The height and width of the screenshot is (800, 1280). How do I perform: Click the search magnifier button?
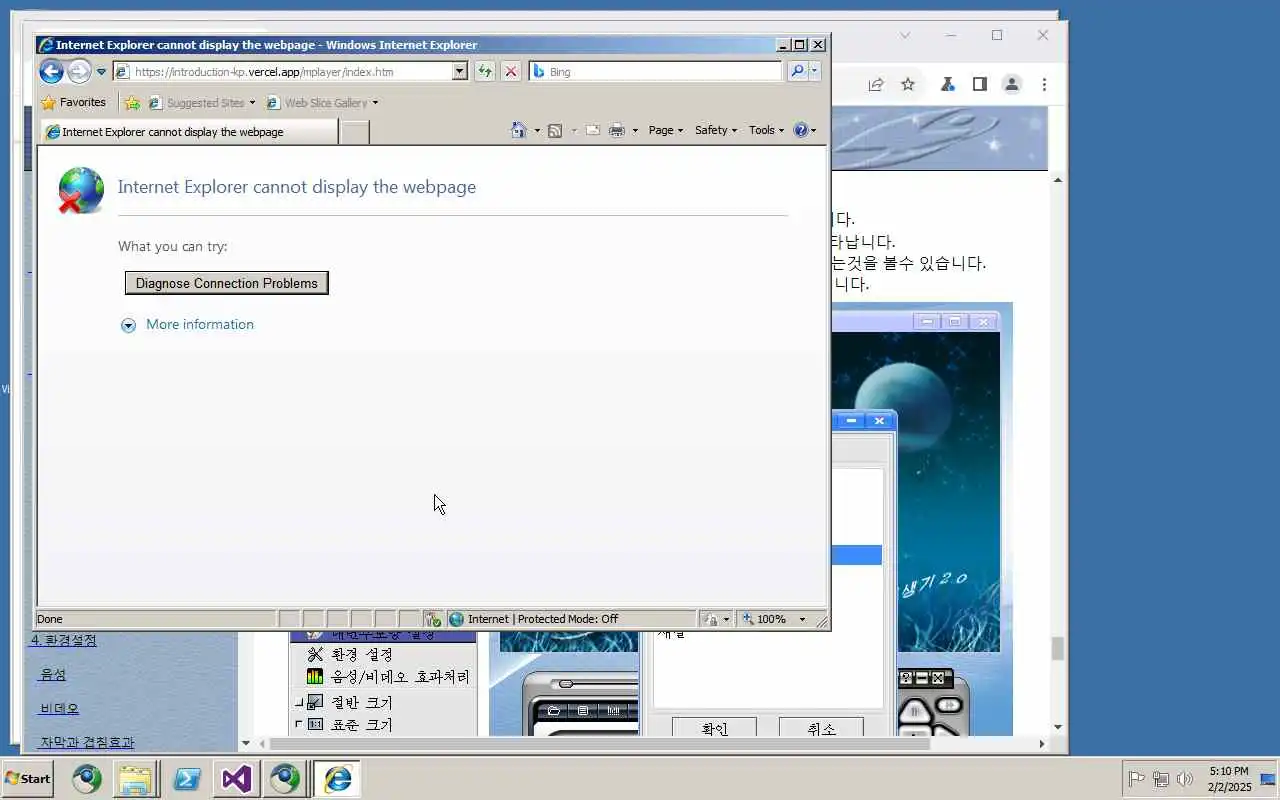point(797,71)
